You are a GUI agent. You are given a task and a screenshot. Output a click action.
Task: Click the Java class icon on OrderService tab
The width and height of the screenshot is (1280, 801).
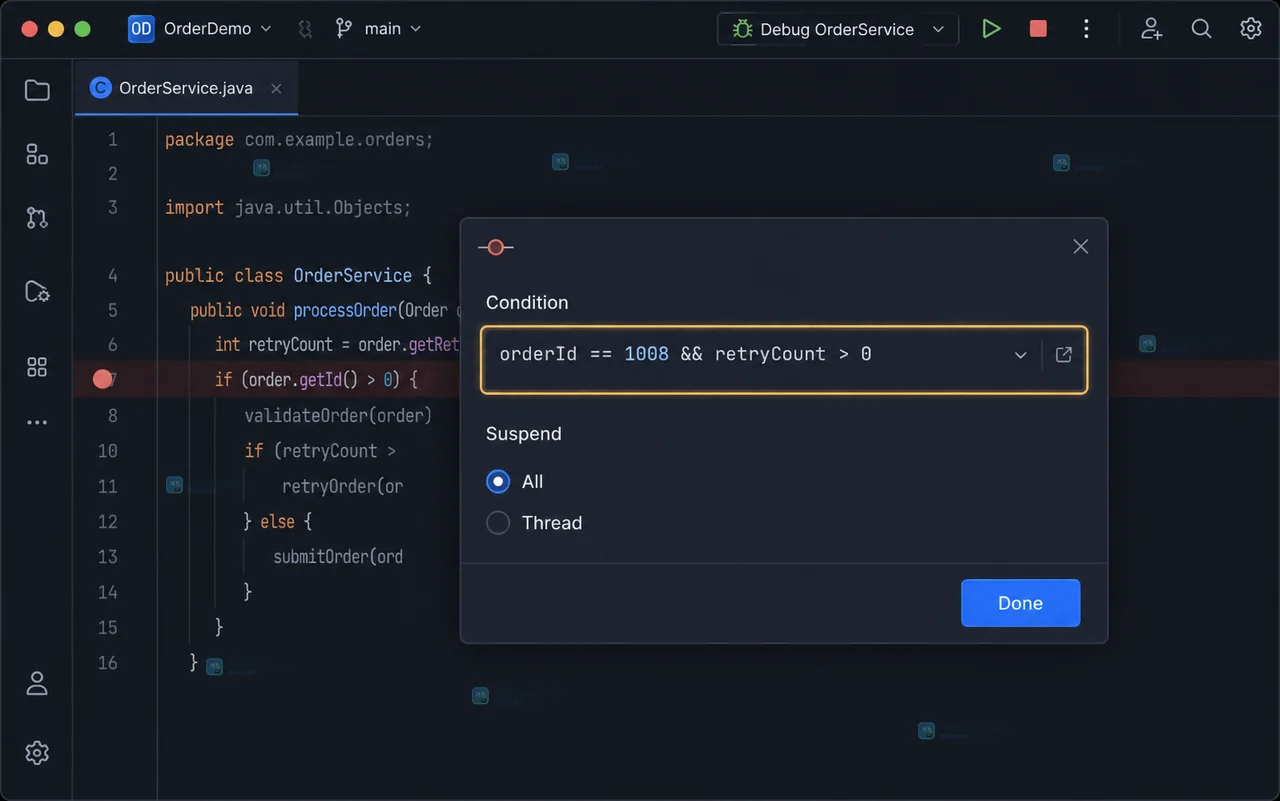100,88
